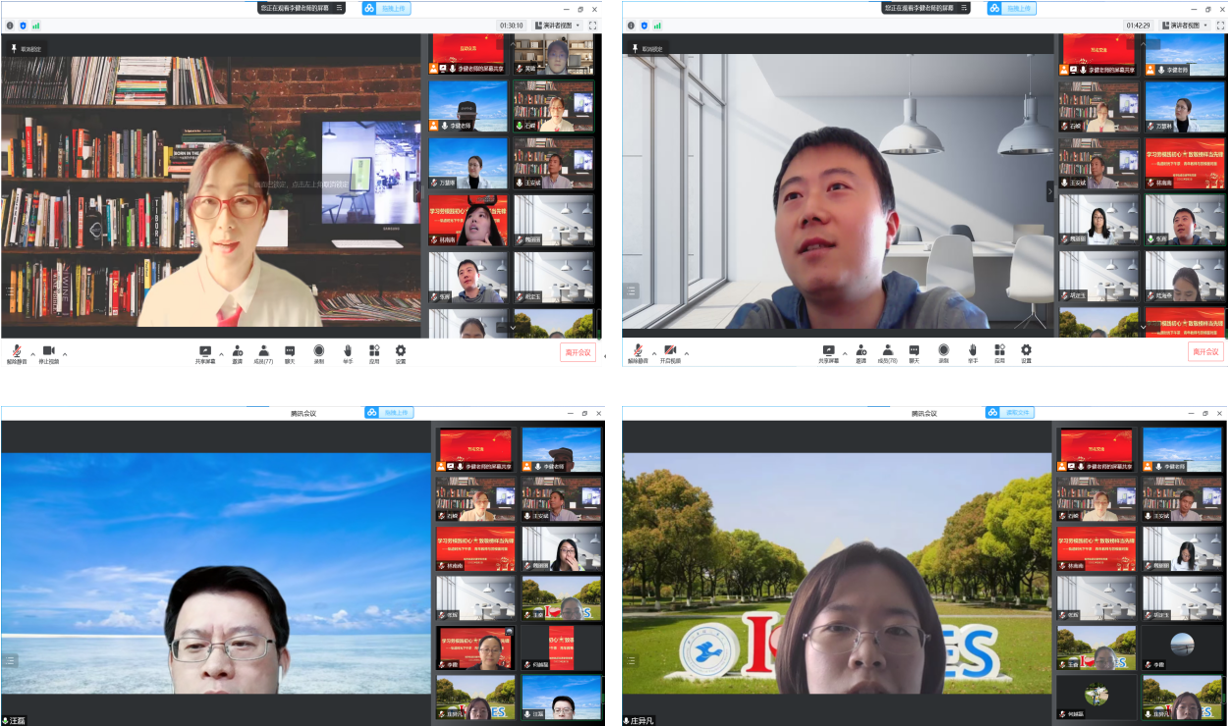Expand audio options arrow beside top-left mute button
This screenshot has width=1228, height=726.
pos(32,353)
